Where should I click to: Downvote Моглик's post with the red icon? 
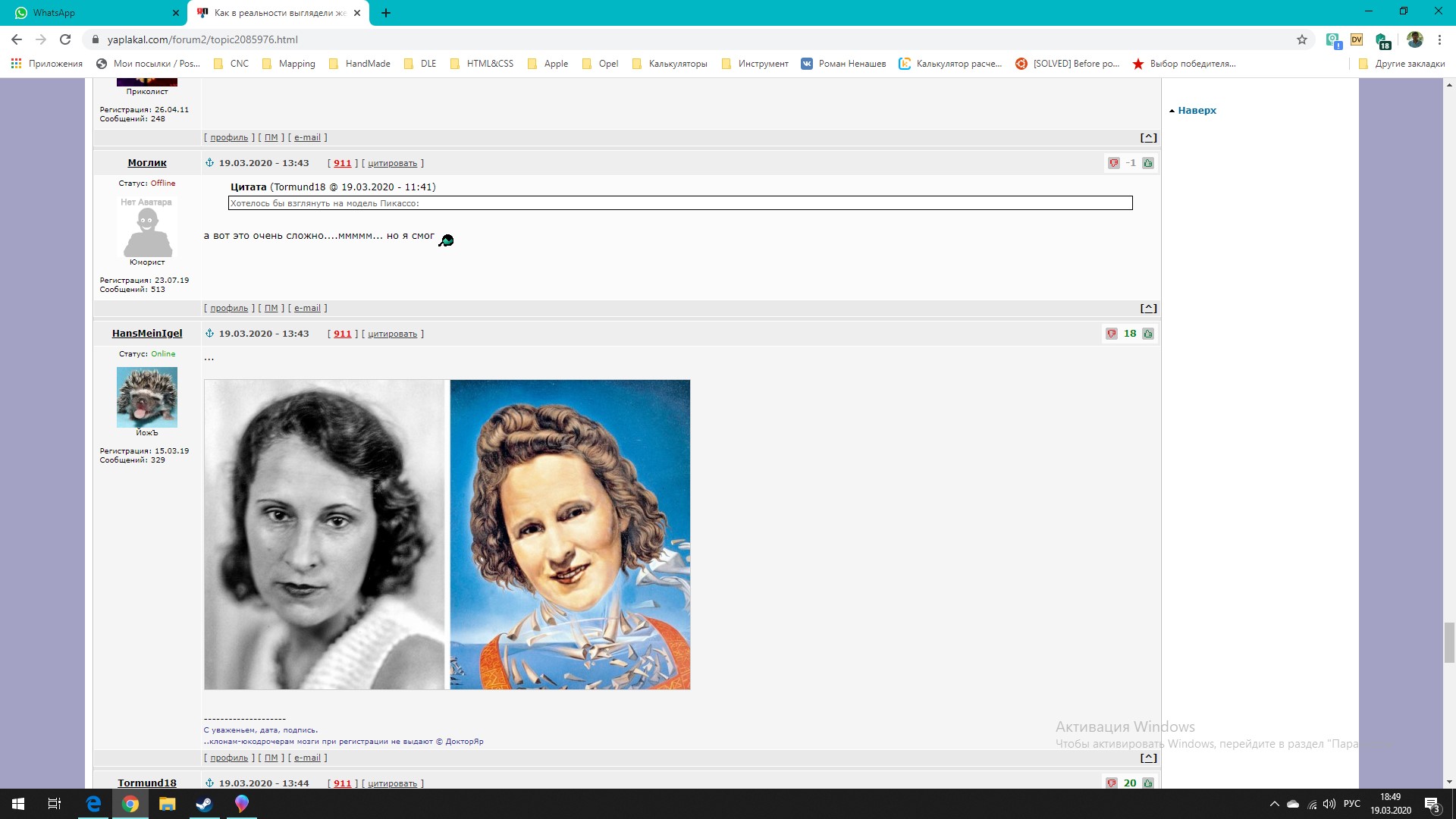click(1113, 163)
